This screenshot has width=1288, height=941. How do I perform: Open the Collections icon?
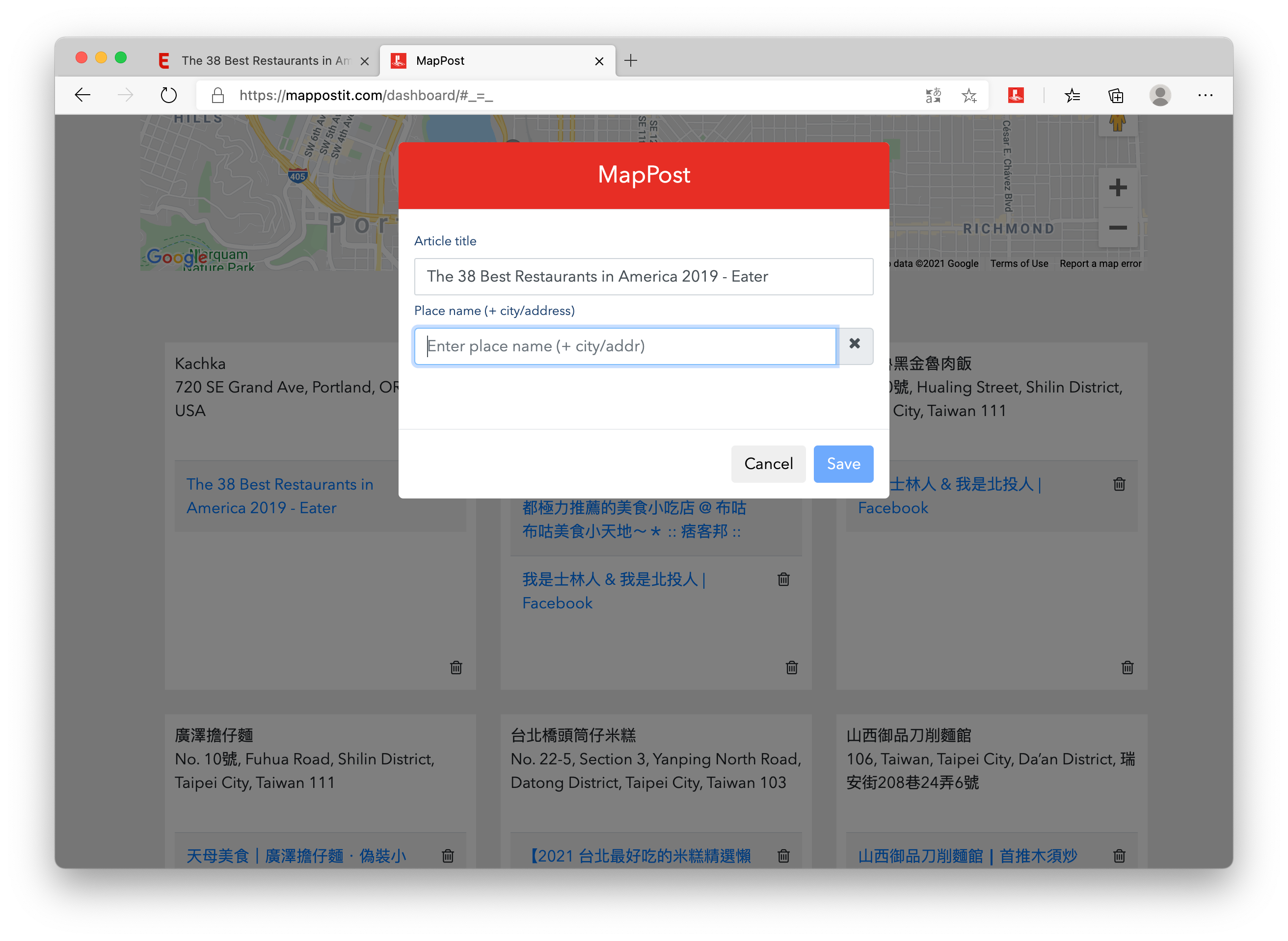[x=1115, y=95]
